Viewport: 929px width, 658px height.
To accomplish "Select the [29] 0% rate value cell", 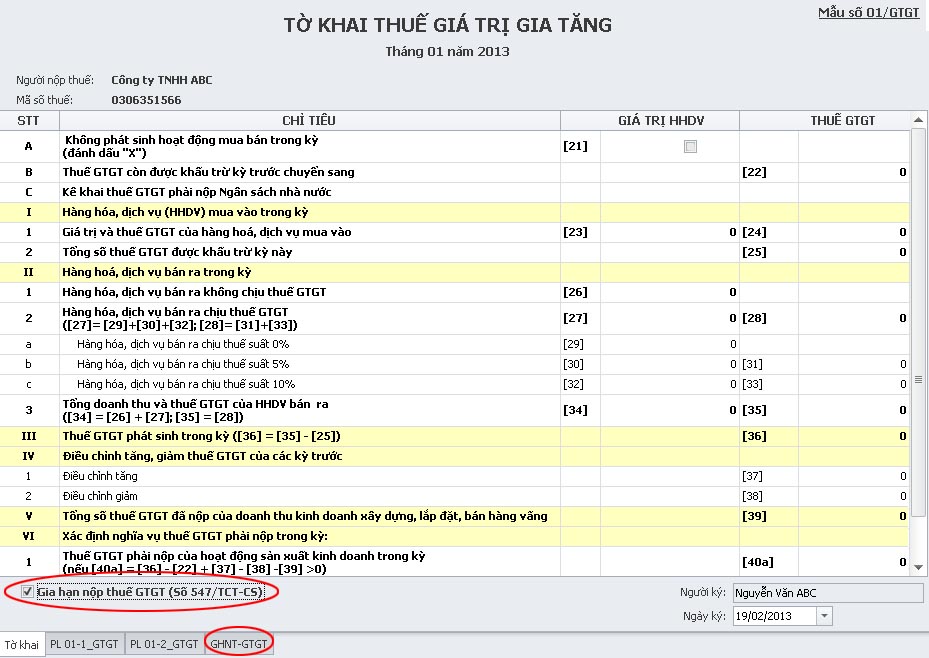I will pos(669,344).
